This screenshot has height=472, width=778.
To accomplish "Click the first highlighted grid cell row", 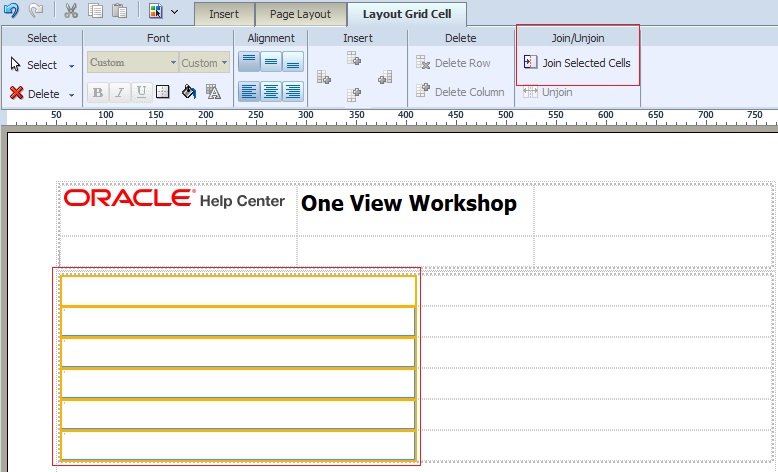I will point(238,291).
